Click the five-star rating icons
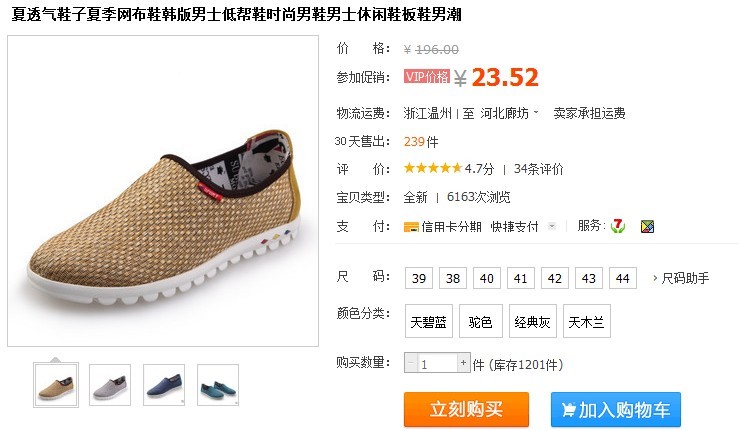The width and height of the screenshot is (739, 431). [433, 168]
